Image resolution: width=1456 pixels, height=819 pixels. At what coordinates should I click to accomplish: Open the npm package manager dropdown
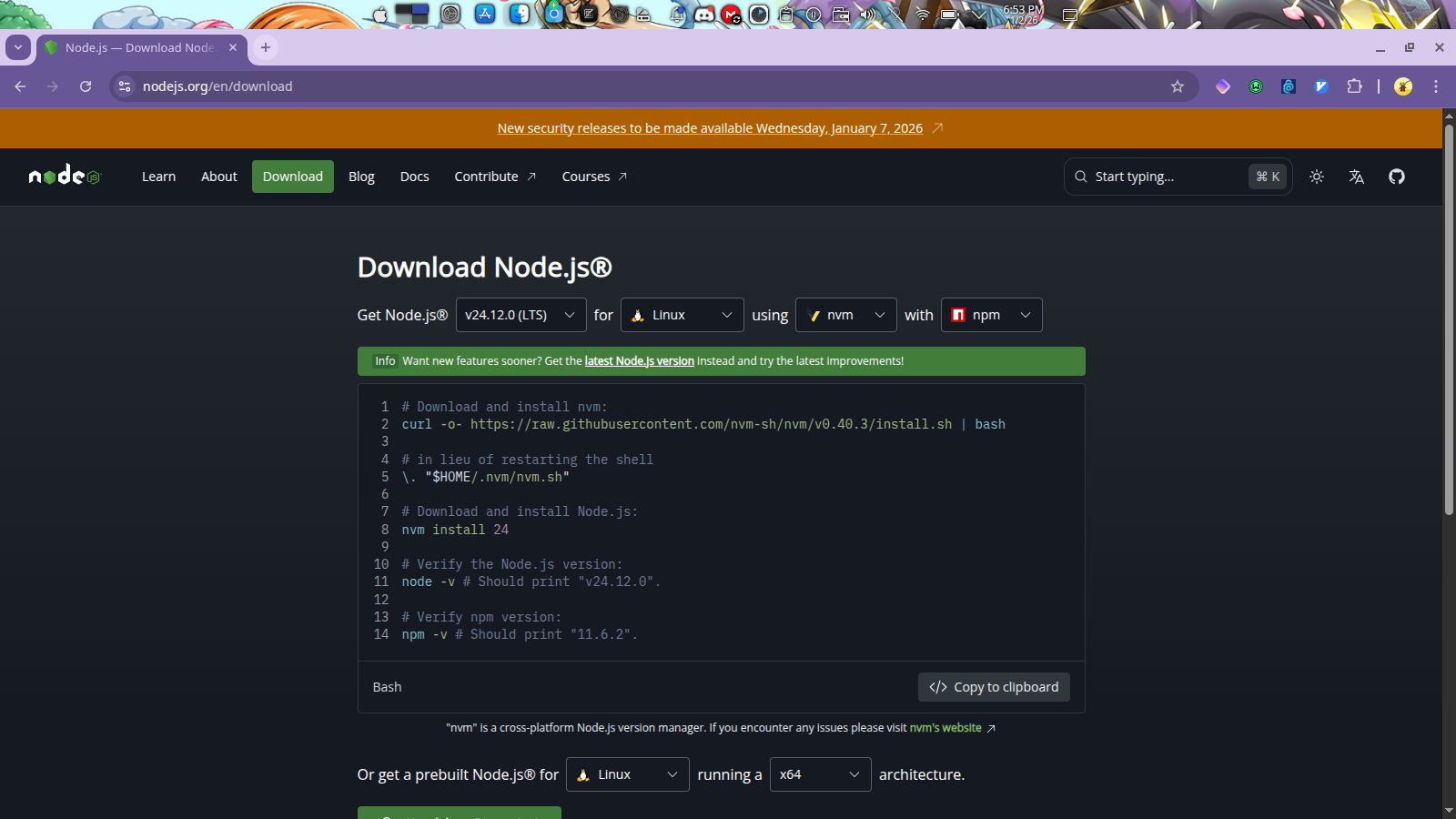pos(991,315)
